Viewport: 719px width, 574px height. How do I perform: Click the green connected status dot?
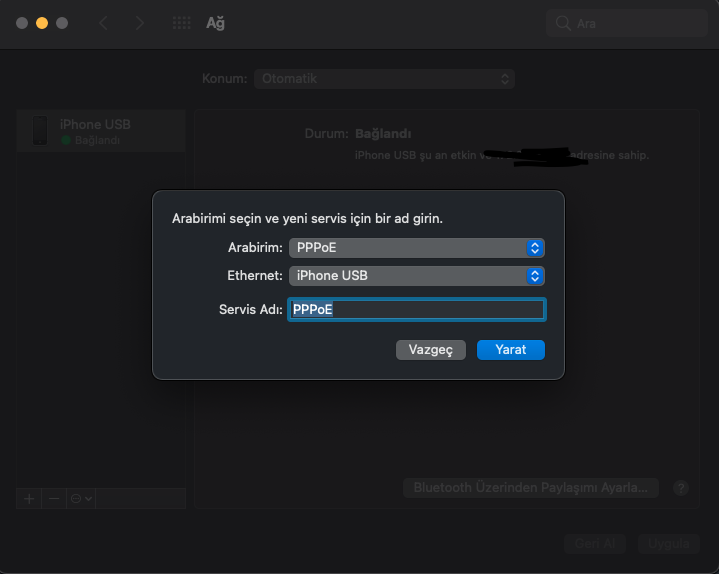pos(66,140)
